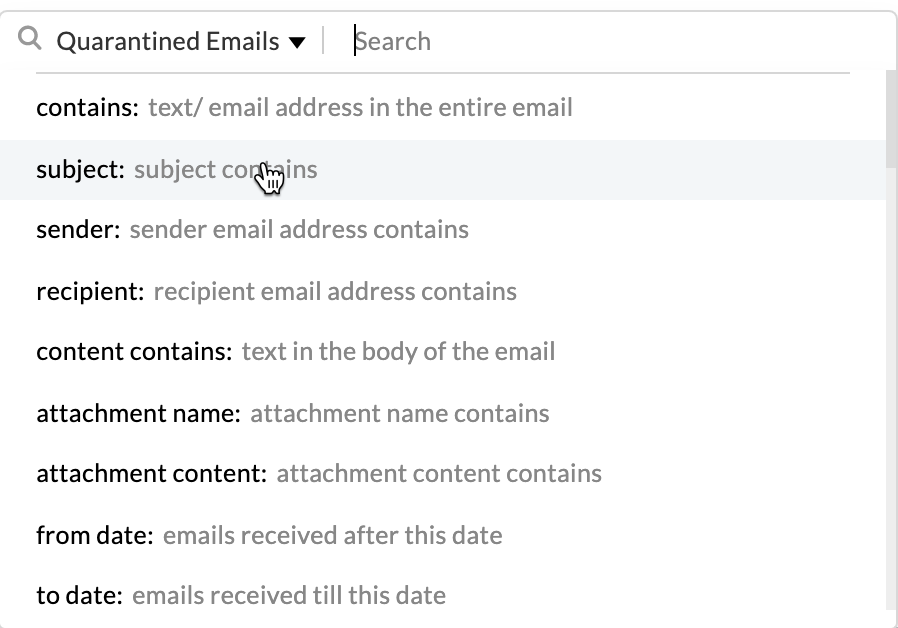This screenshot has height=628, width=898.
Task: Click 'emails received after this date' hint
Action: click(x=332, y=535)
